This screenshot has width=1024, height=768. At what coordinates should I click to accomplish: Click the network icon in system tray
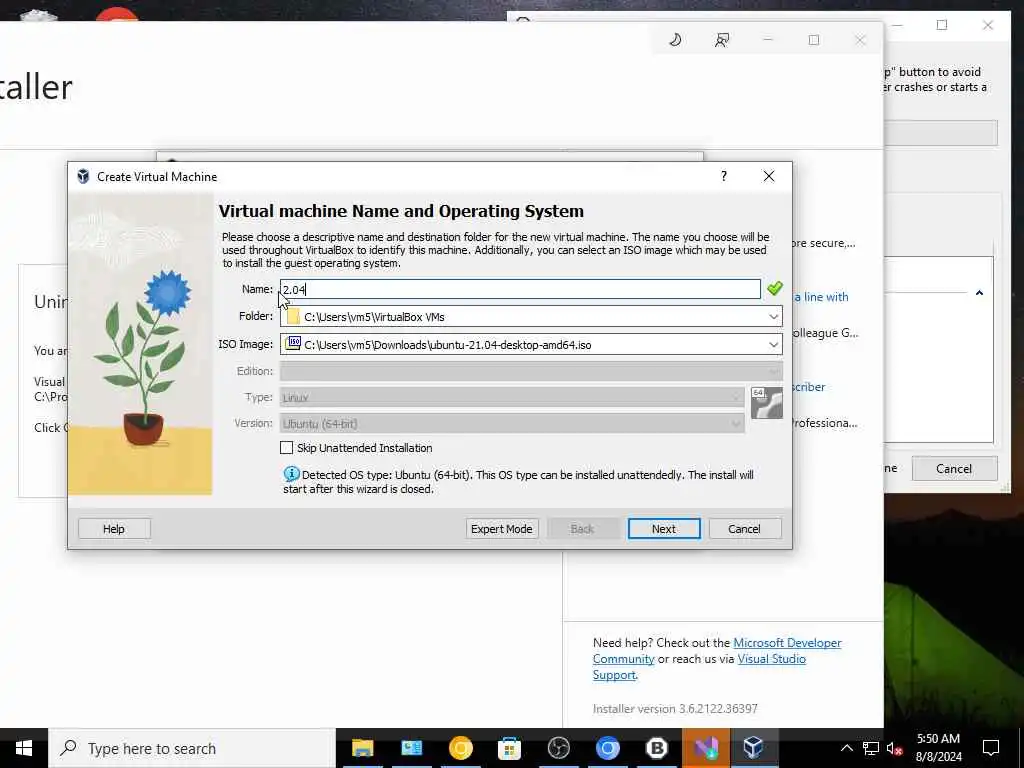(x=871, y=748)
